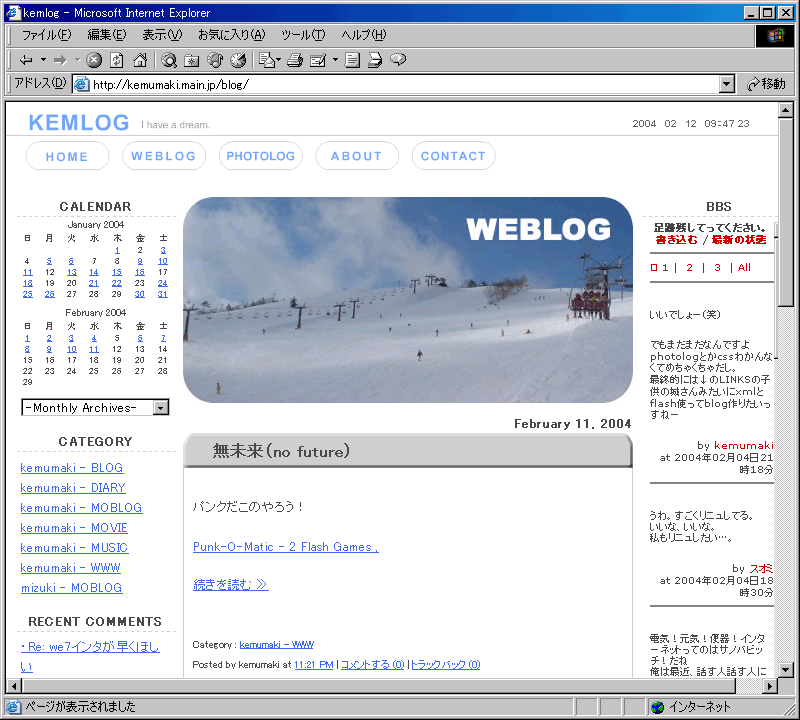Click the 続きを読む read more link
Image resolution: width=800 pixels, height=720 pixels.
pyautogui.click(x=231, y=584)
